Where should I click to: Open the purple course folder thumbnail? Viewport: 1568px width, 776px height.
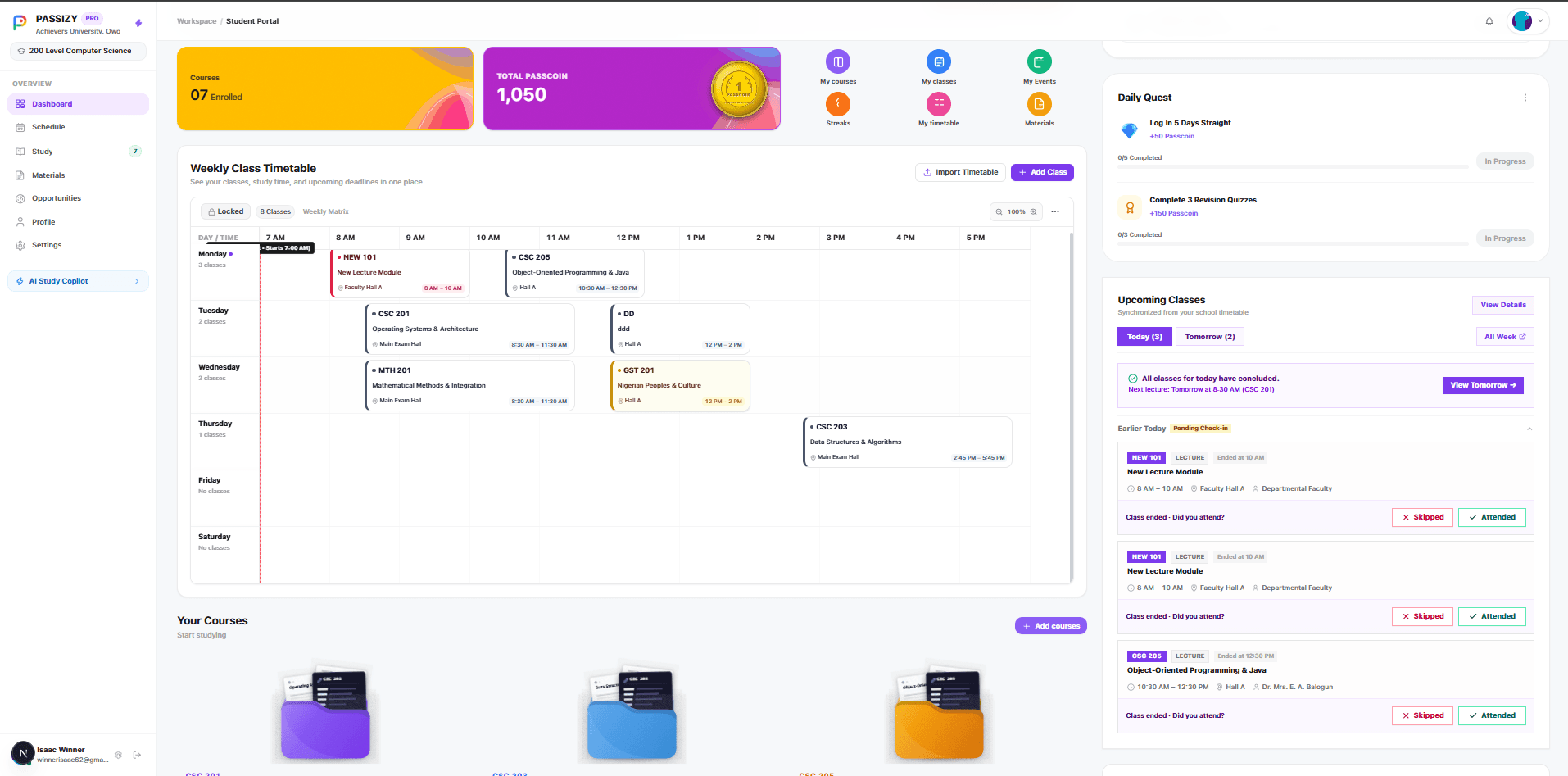point(325,715)
